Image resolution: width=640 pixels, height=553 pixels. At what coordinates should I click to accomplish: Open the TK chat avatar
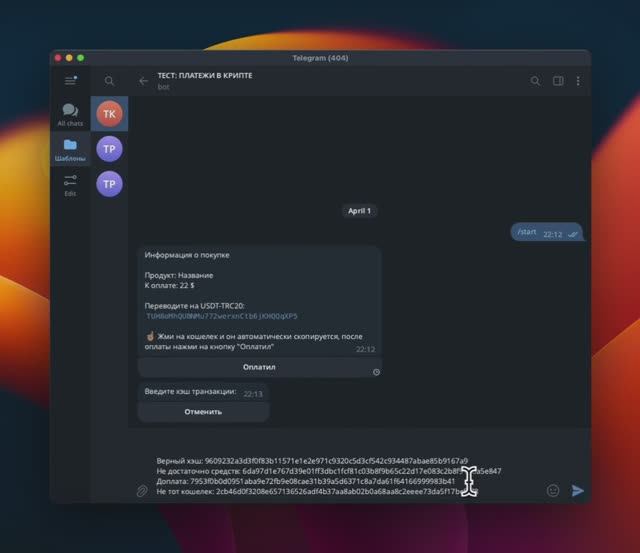[109, 114]
